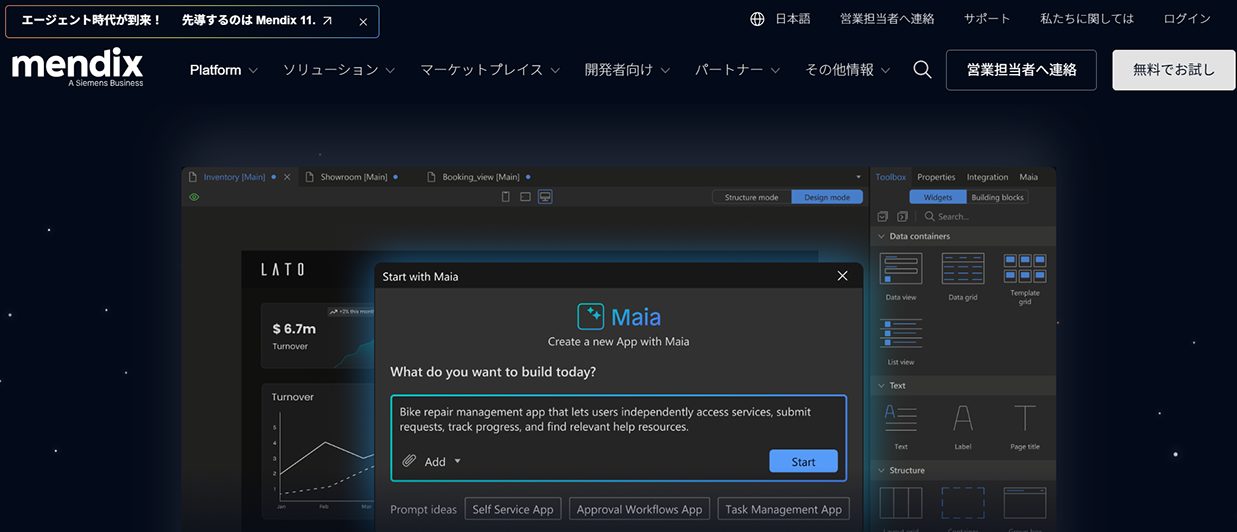
Task: Close the Inventory [Main] tab
Action: click(x=287, y=177)
